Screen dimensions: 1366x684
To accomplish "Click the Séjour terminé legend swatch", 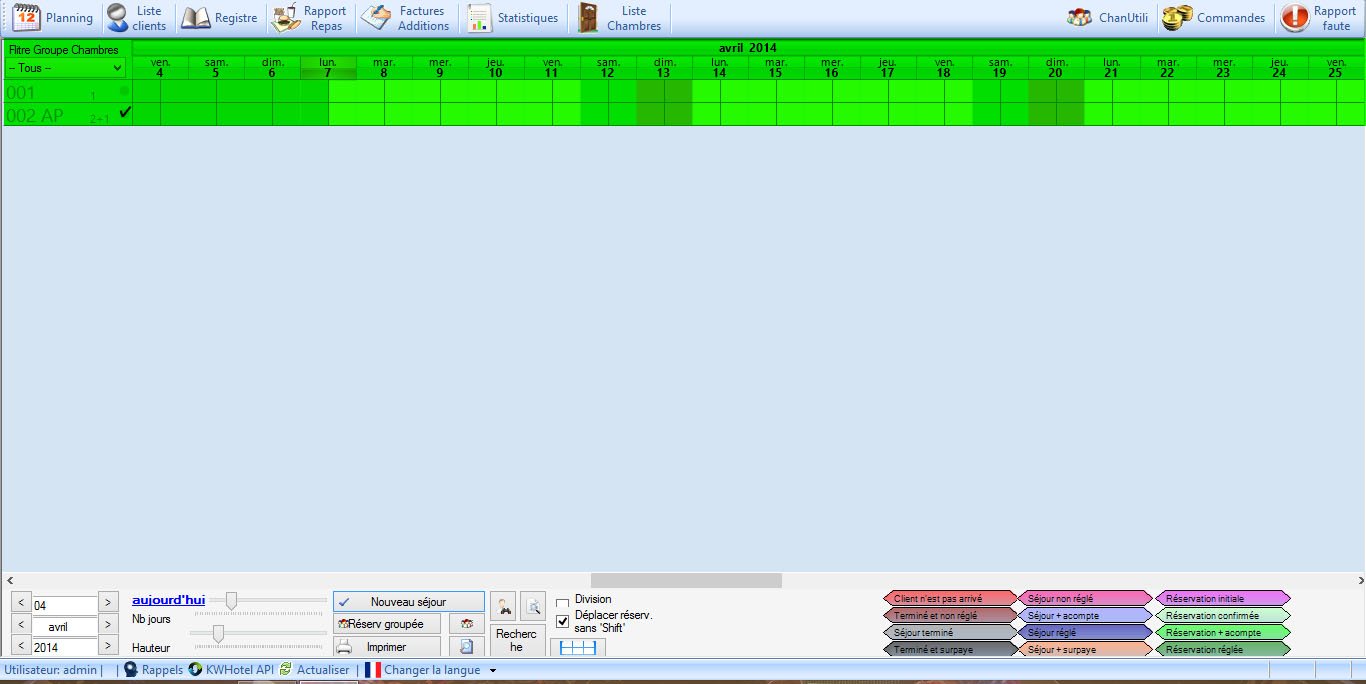I will [950, 633].
